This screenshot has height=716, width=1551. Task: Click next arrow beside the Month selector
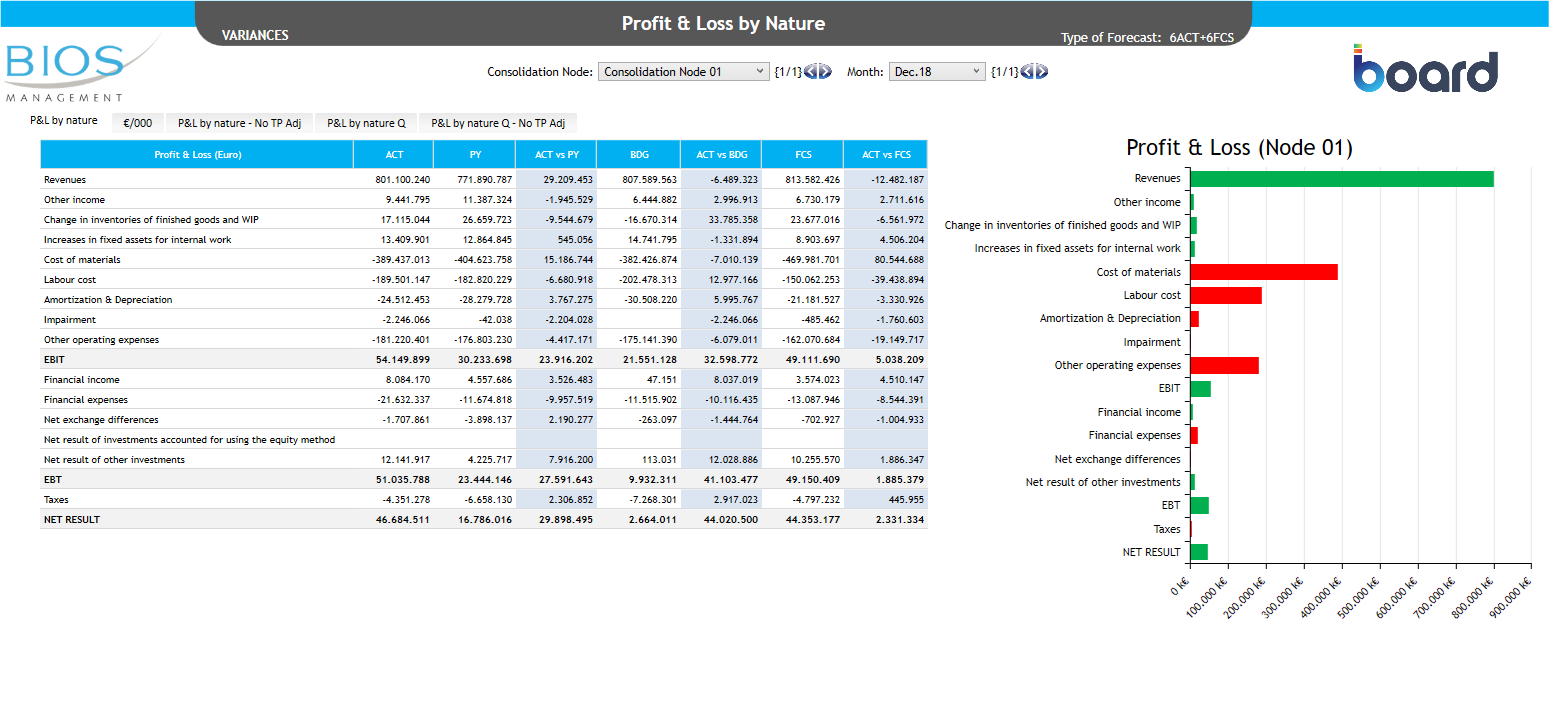1041,71
